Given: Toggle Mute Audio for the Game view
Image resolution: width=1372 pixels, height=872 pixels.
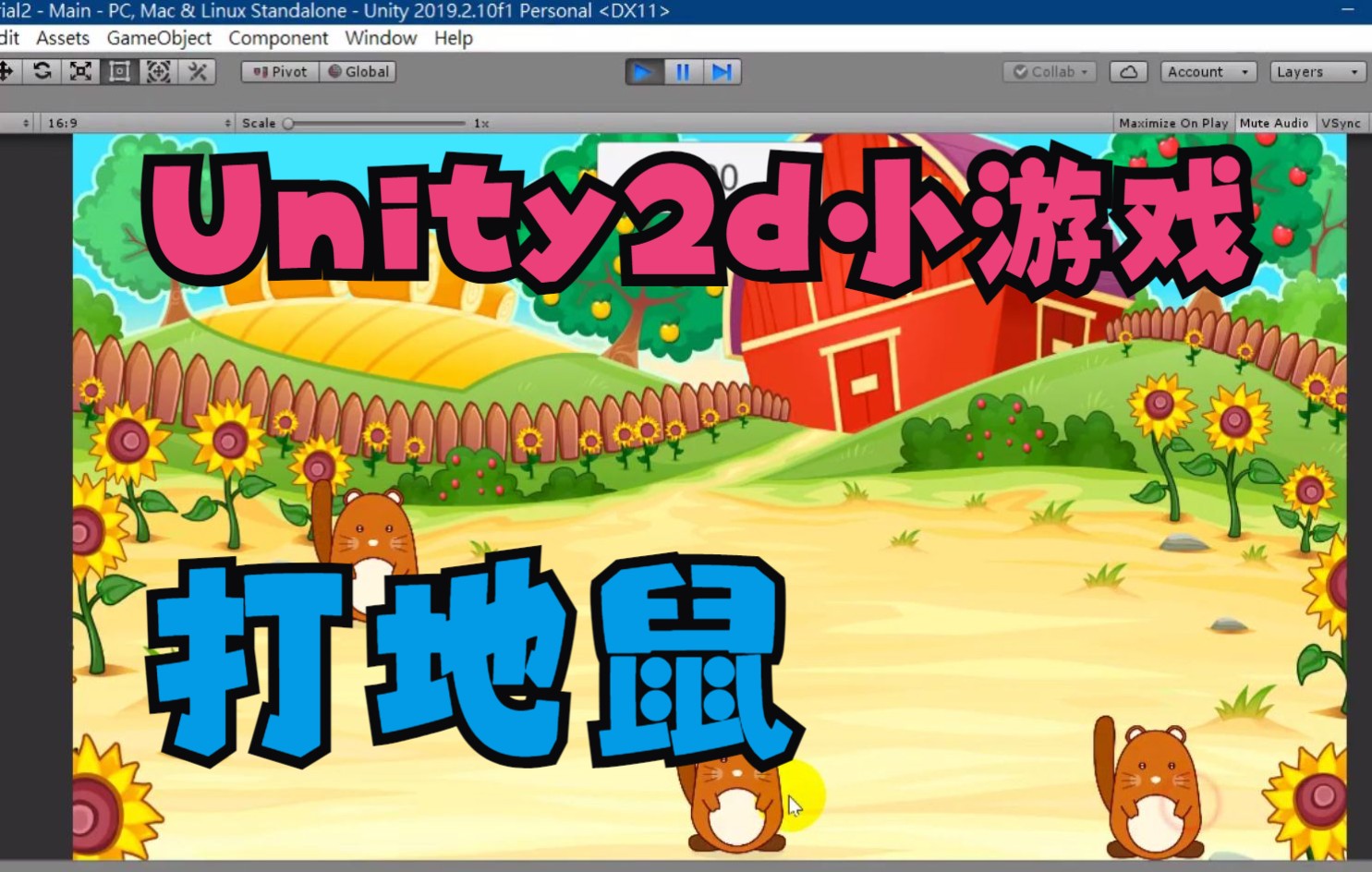Looking at the screenshot, I should pos(1274,122).
